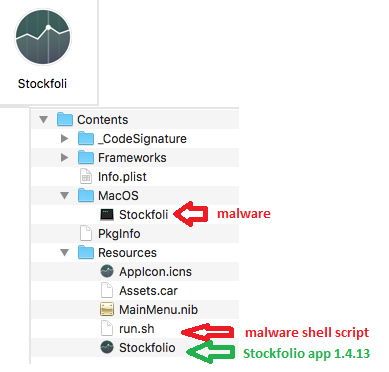Collapse the Contents folder disclosure triangle

pyautogui.click(x=44, y=119)
